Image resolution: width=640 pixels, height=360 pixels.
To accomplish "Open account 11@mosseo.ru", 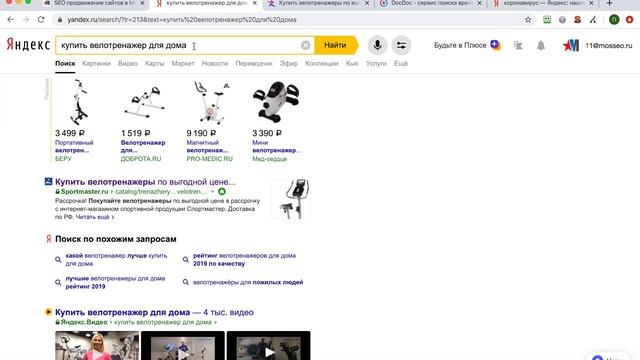I will click(609, 45).
